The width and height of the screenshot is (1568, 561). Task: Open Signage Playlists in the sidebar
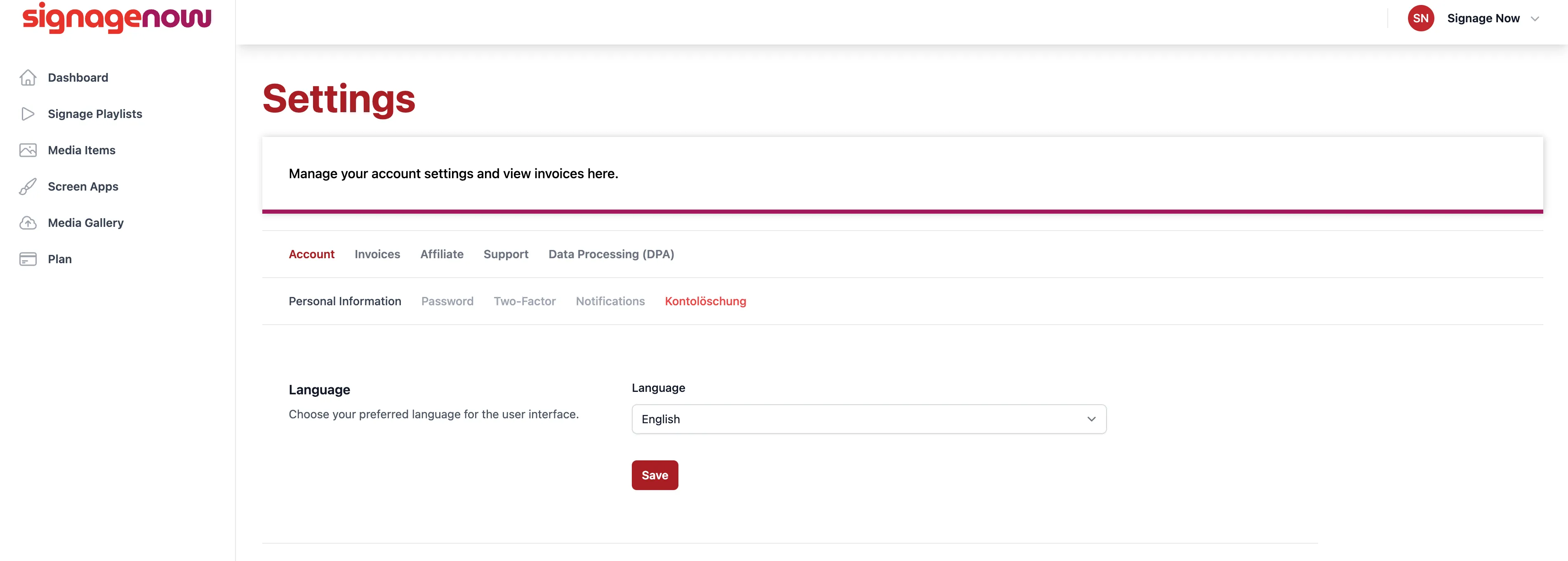95,114
